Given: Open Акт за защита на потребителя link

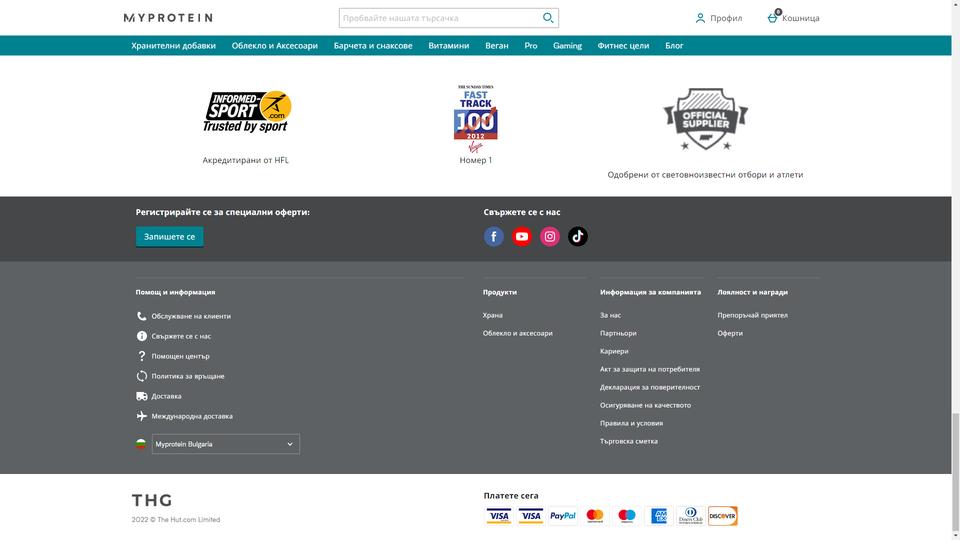Looking at the screenshot, I should click(650, 369).
